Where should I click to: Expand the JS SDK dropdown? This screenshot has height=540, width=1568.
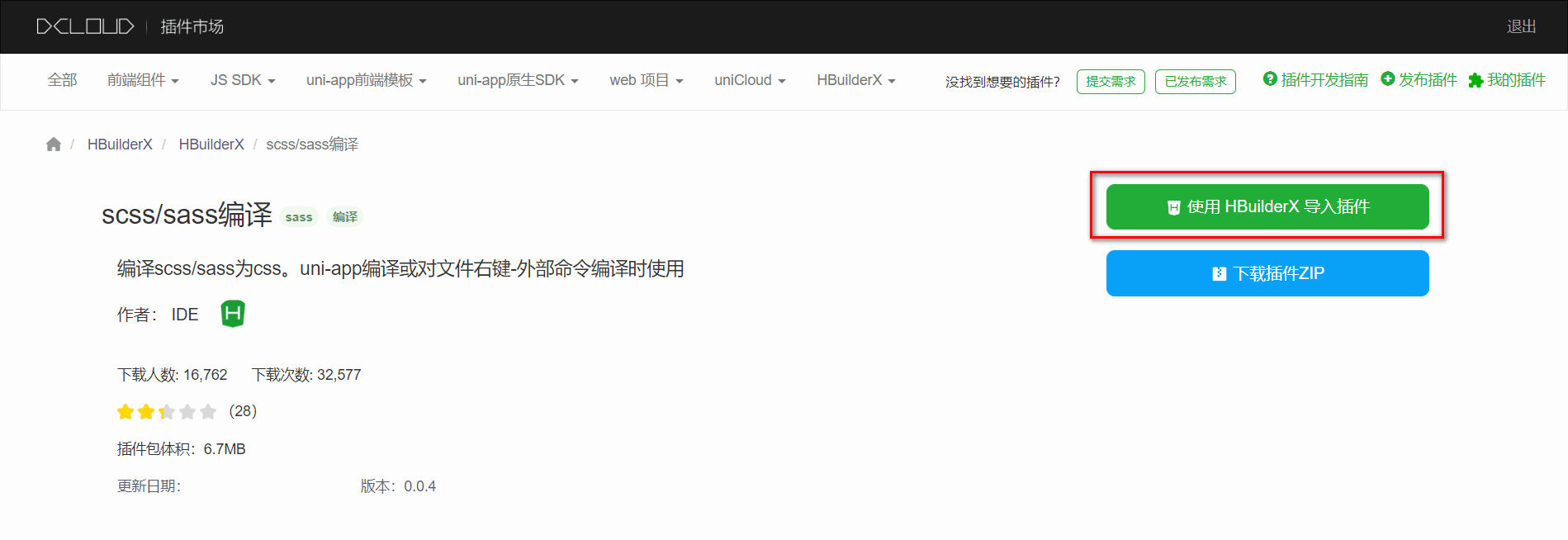(x=243, y=80)
